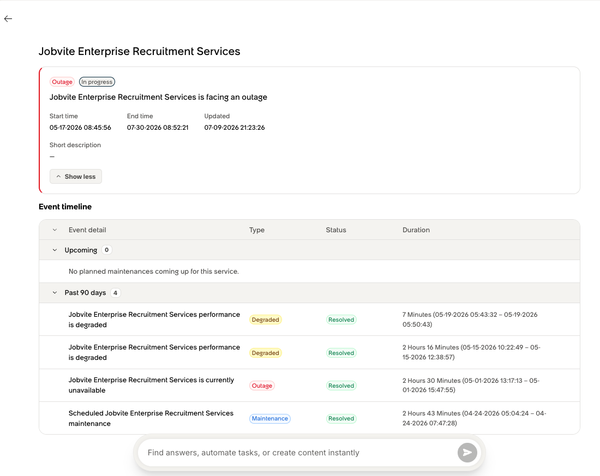Click the Jobvite Enterprise Recruitment Services page title

(x=139, y=51)
